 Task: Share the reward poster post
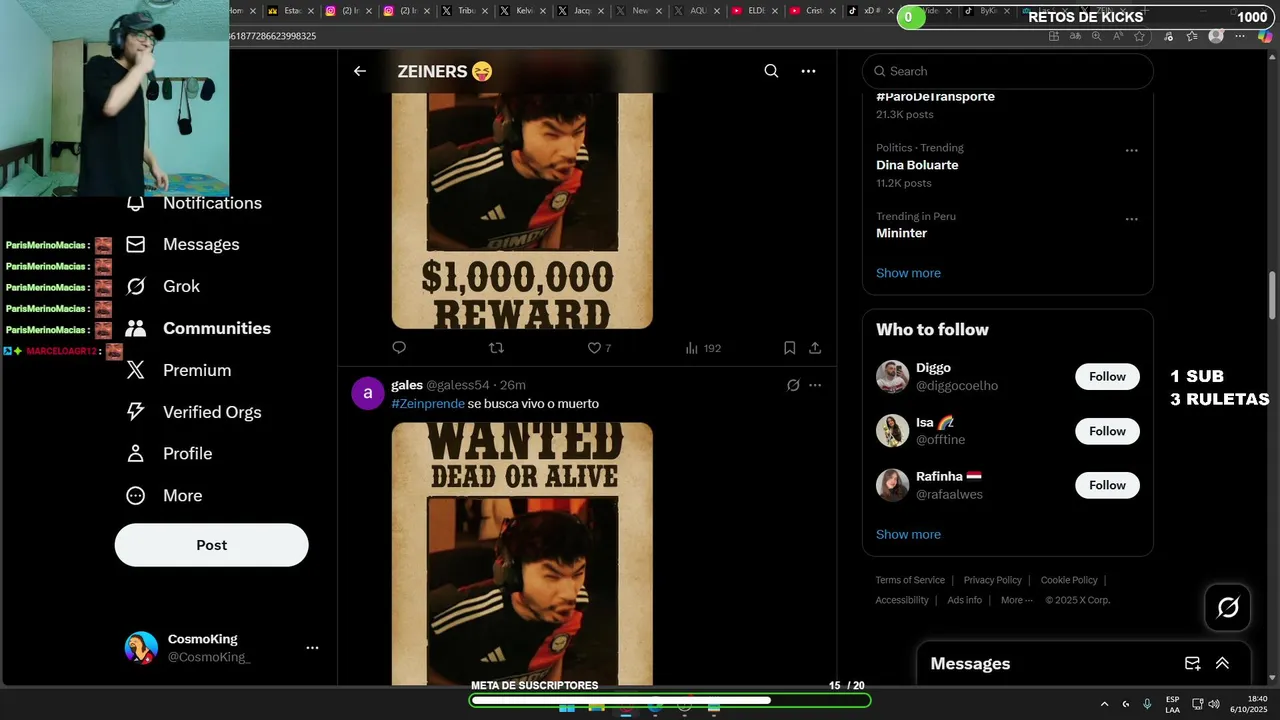point(815,348)
